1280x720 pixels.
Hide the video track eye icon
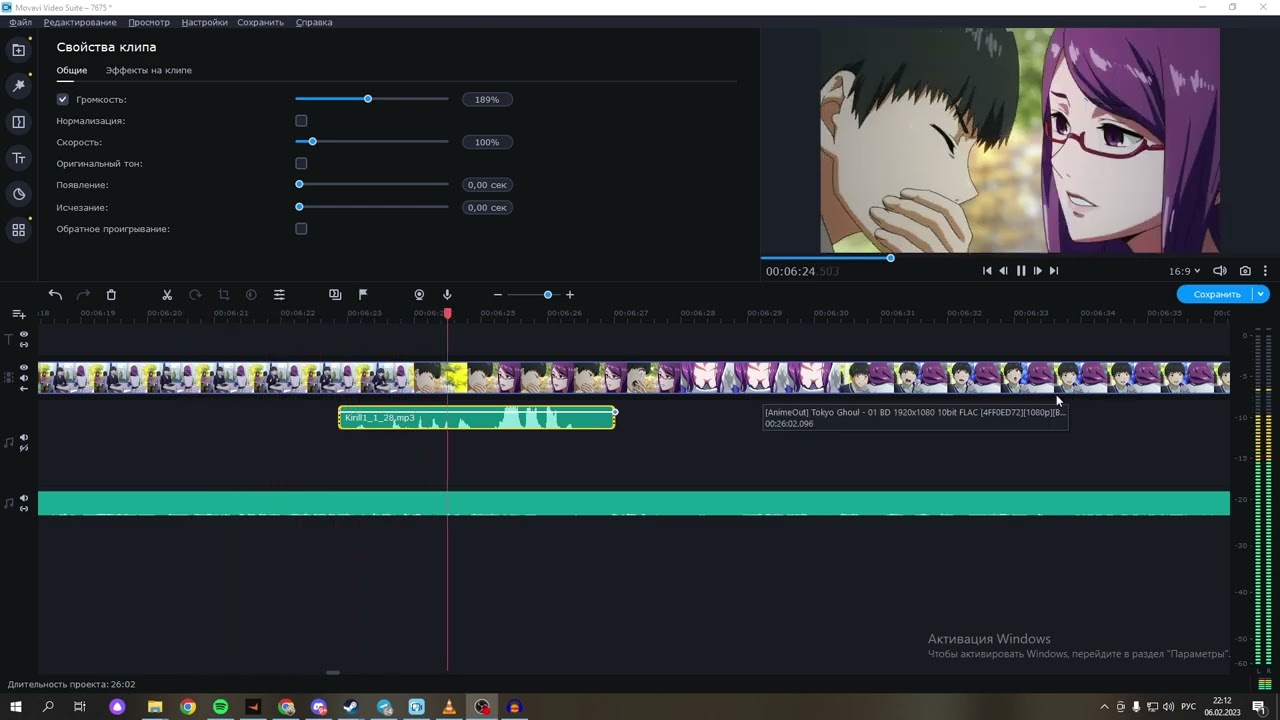(x=24, y=368)
